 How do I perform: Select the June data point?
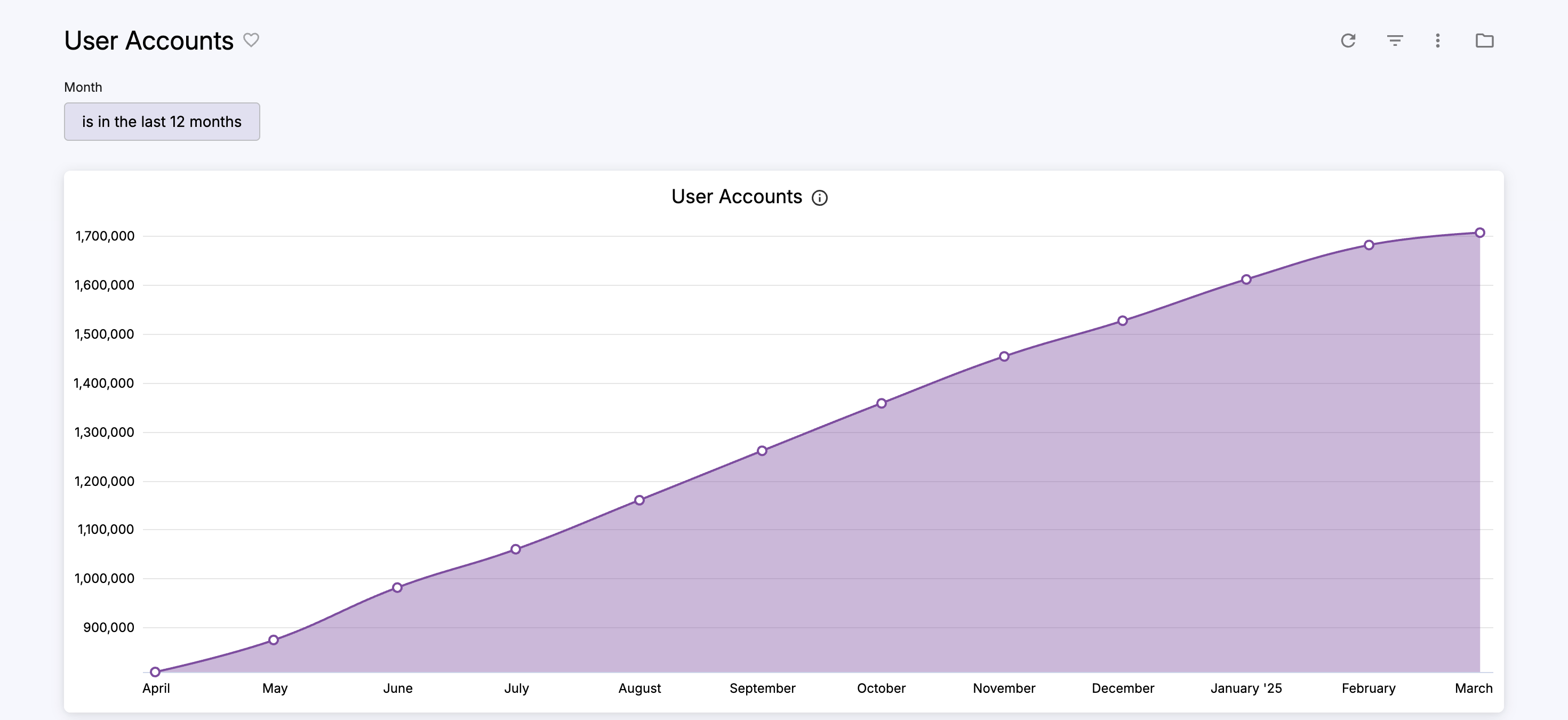pos(397,587)
